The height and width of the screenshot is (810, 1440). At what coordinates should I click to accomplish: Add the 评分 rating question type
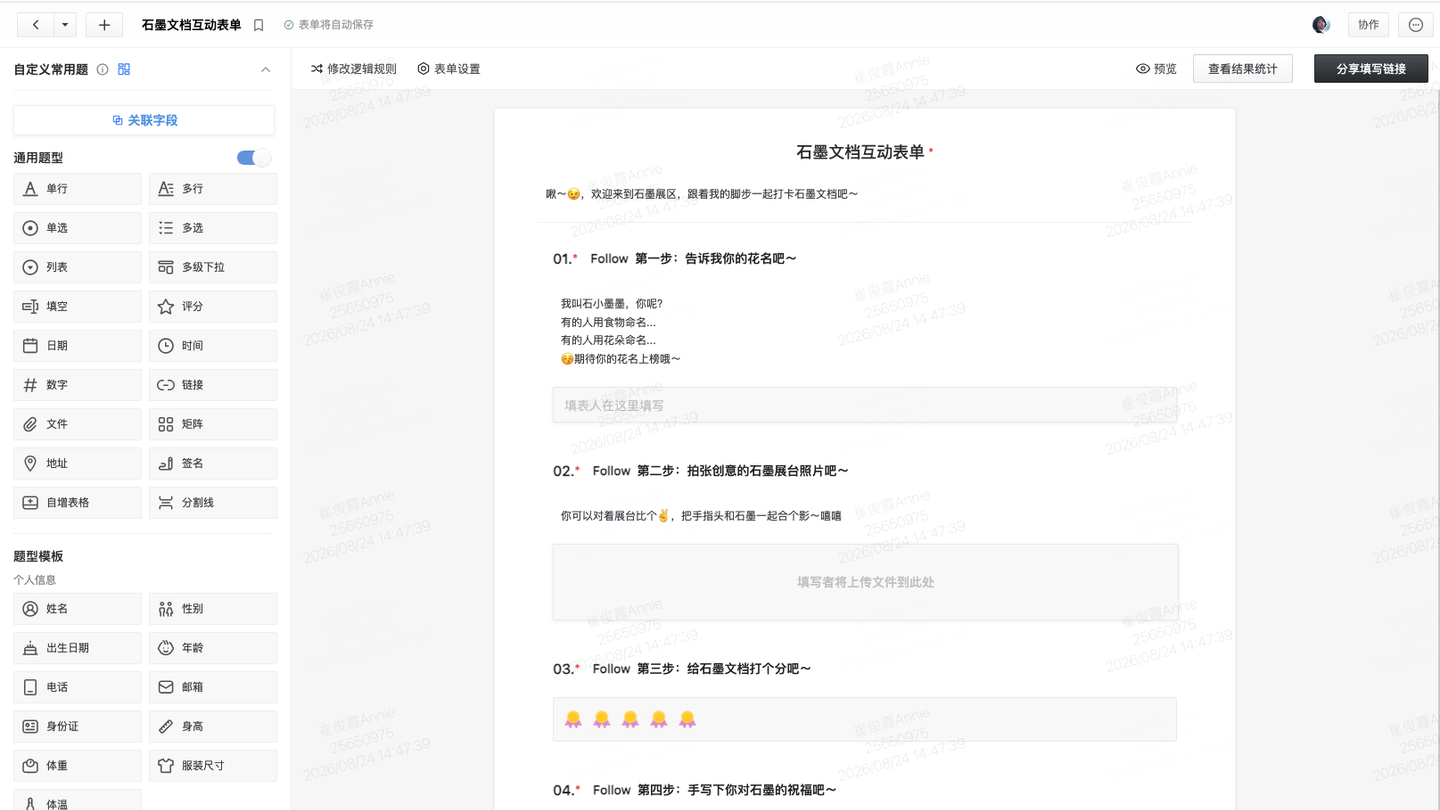tap(213, 306)
